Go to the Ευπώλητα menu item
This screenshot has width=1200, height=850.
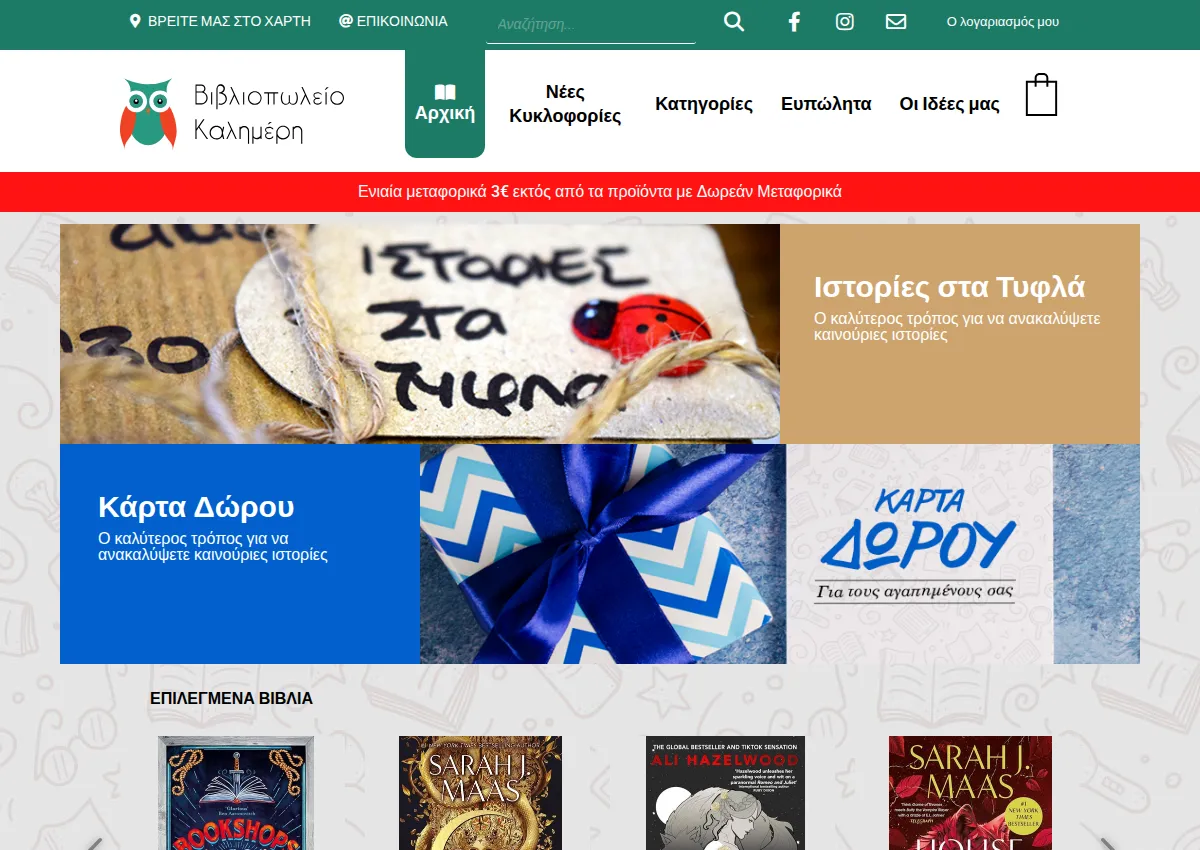click(826, 104)
